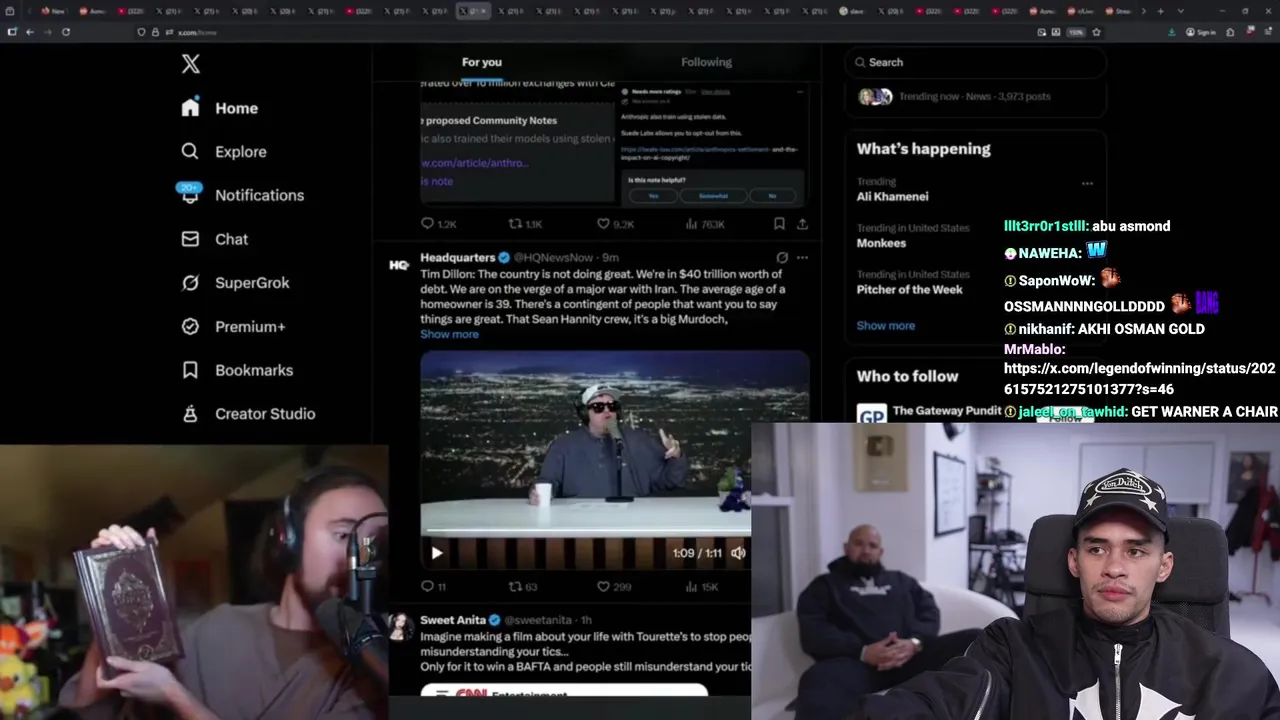This screenshot has width=1280, height=720.
Task: Open the Home page icon
Action: click(190, 108)
